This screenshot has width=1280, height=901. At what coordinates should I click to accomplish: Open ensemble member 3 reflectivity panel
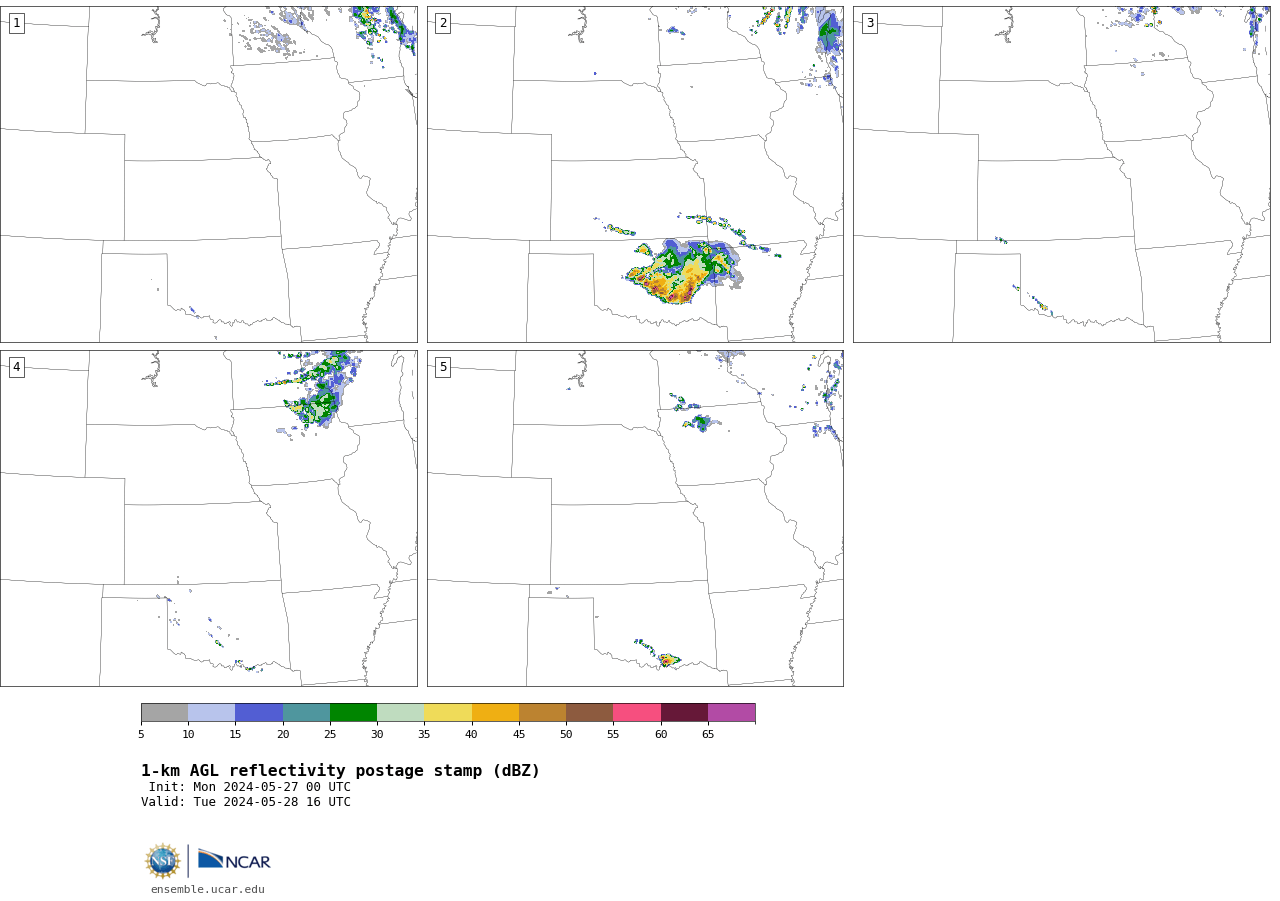coord(1062,174)
